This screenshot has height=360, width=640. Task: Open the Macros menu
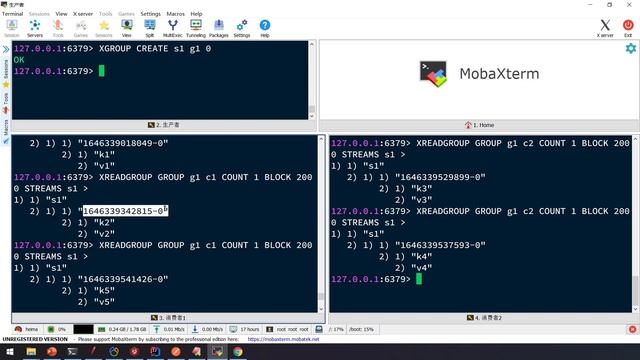pos(176,13)
